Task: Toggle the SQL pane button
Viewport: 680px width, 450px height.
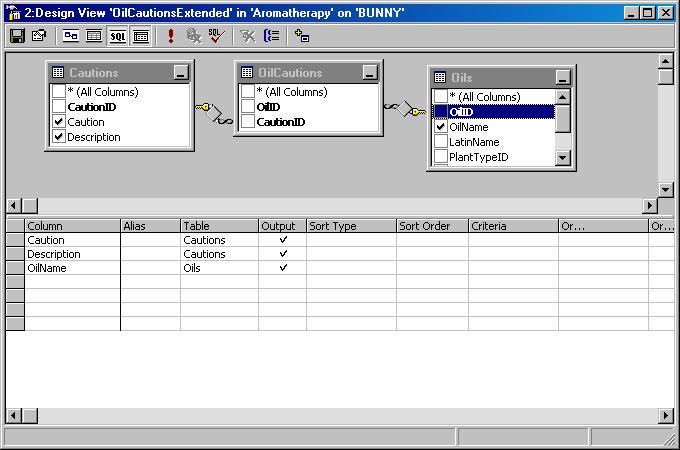Action: [x=118, y=36]
